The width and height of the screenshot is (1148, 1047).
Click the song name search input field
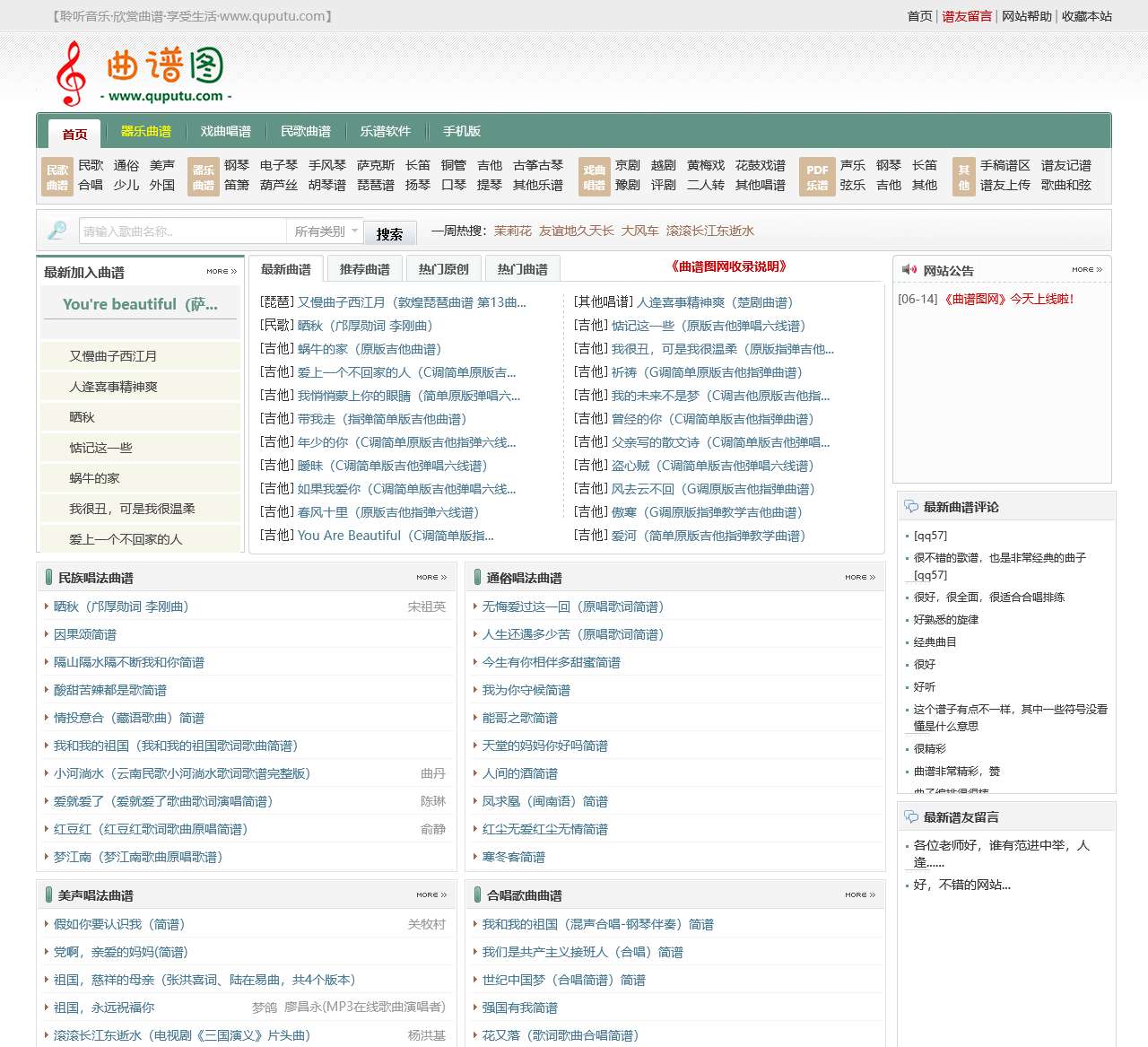pyautogui.click(x=183, y=231)
